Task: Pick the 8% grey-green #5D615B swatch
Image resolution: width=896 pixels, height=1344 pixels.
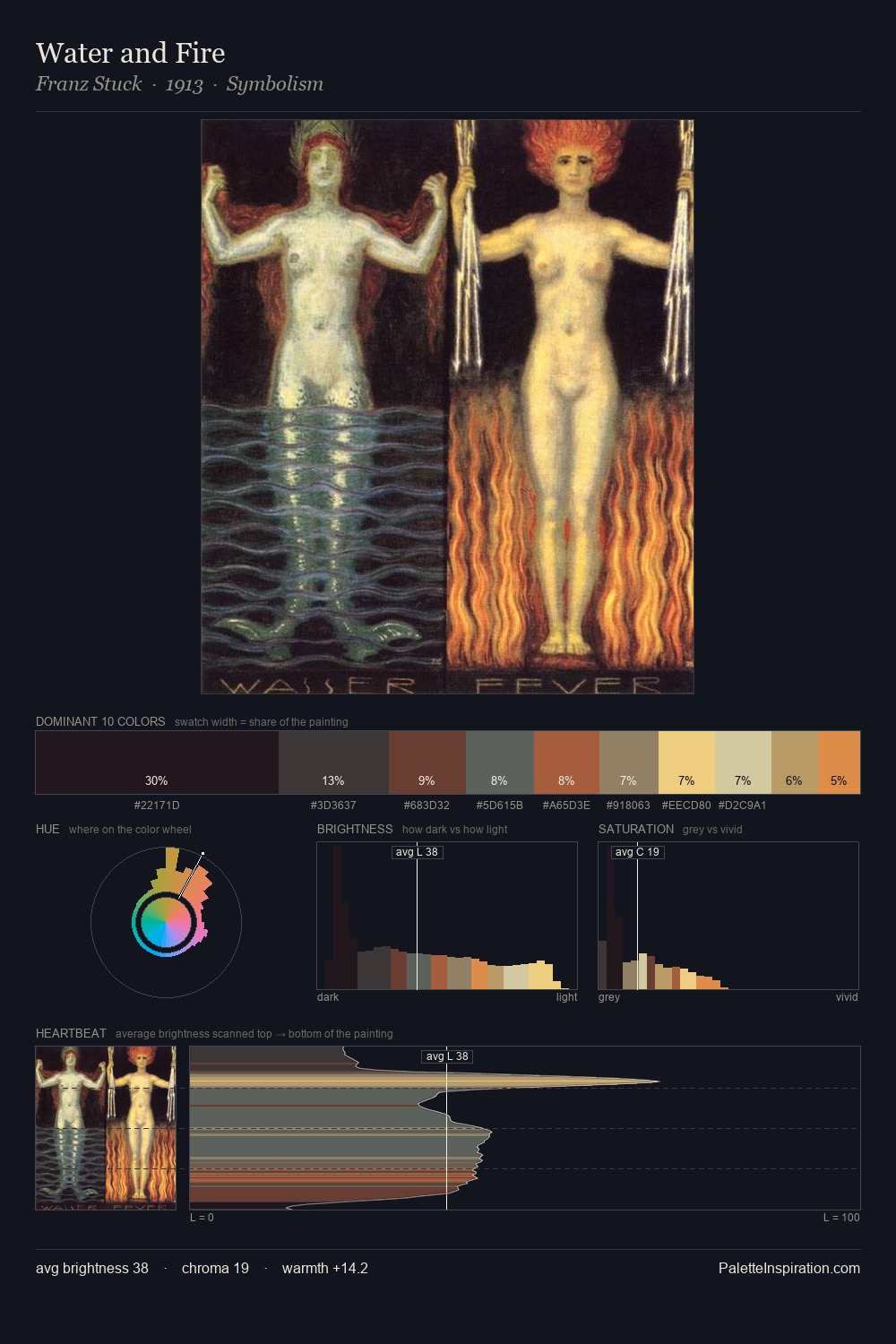Action: pyautogui.click(x=500, y=762)
